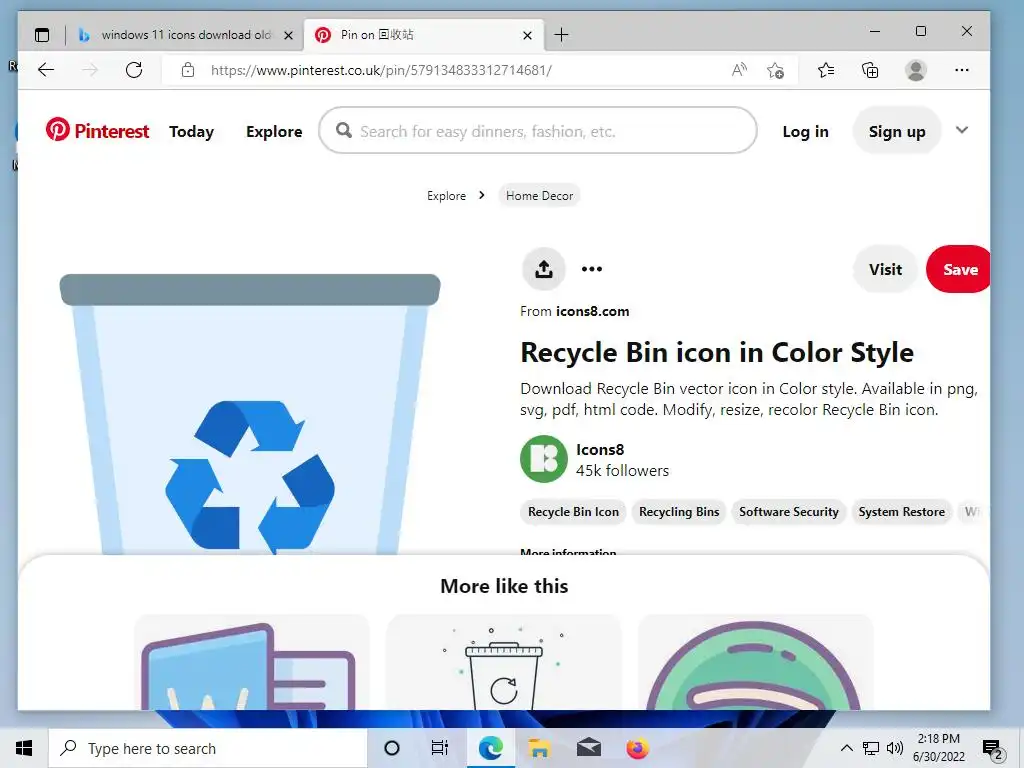The image size is (1024, 768).
Task: Open the volume tray icon
Action: point(895,748)
